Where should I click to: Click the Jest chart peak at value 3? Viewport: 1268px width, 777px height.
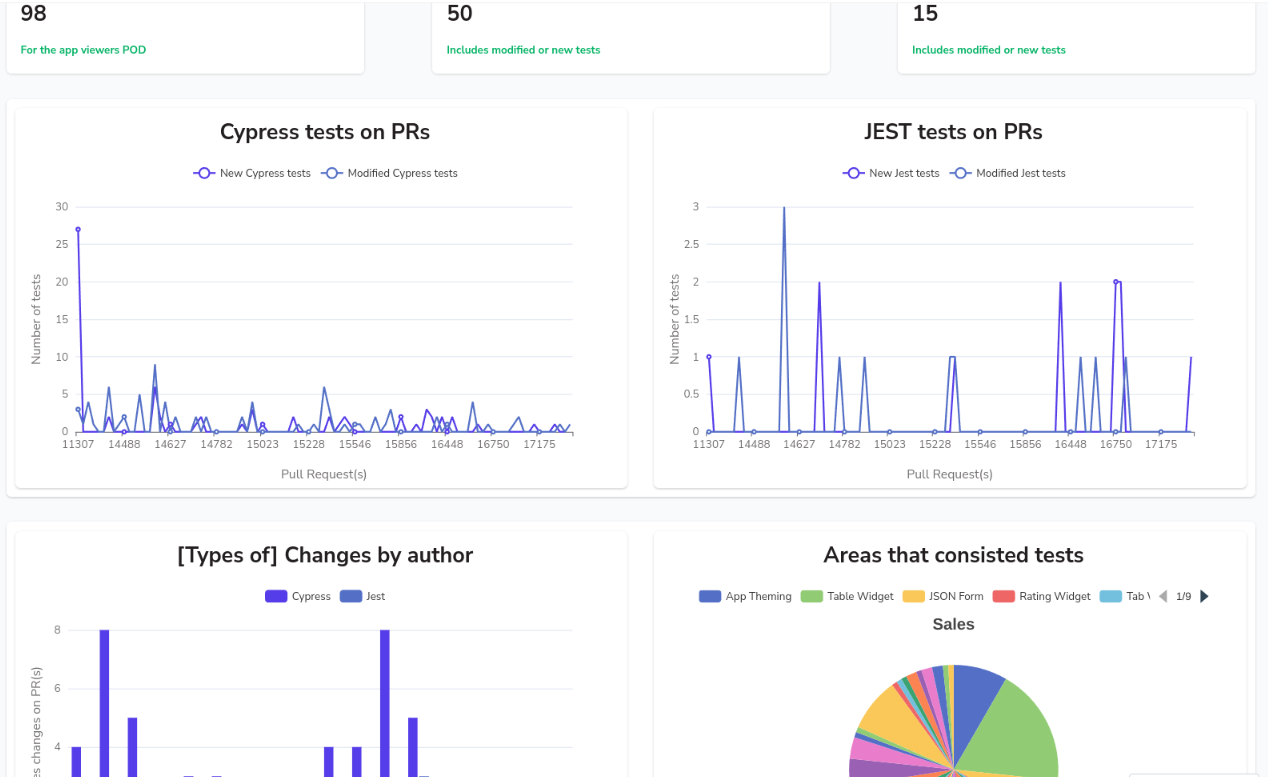784,208
